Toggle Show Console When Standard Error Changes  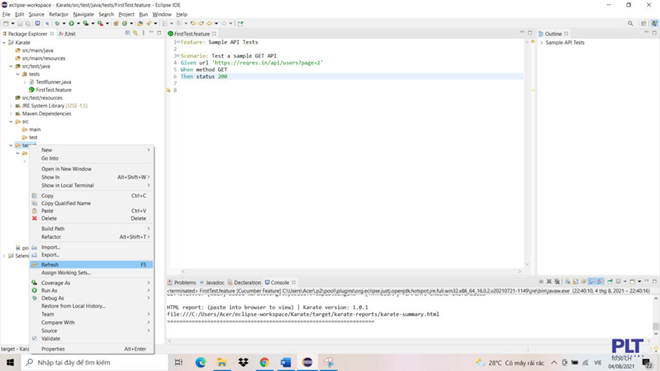click(600, 281)
